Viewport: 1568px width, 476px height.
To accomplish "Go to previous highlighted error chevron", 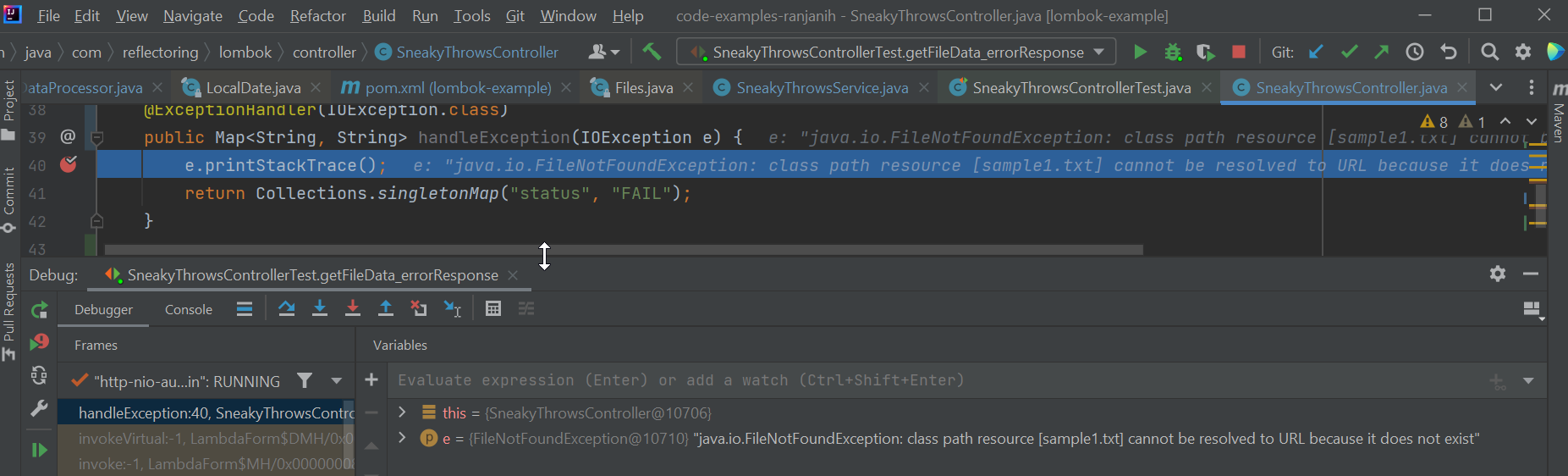I will [1505, 122].
